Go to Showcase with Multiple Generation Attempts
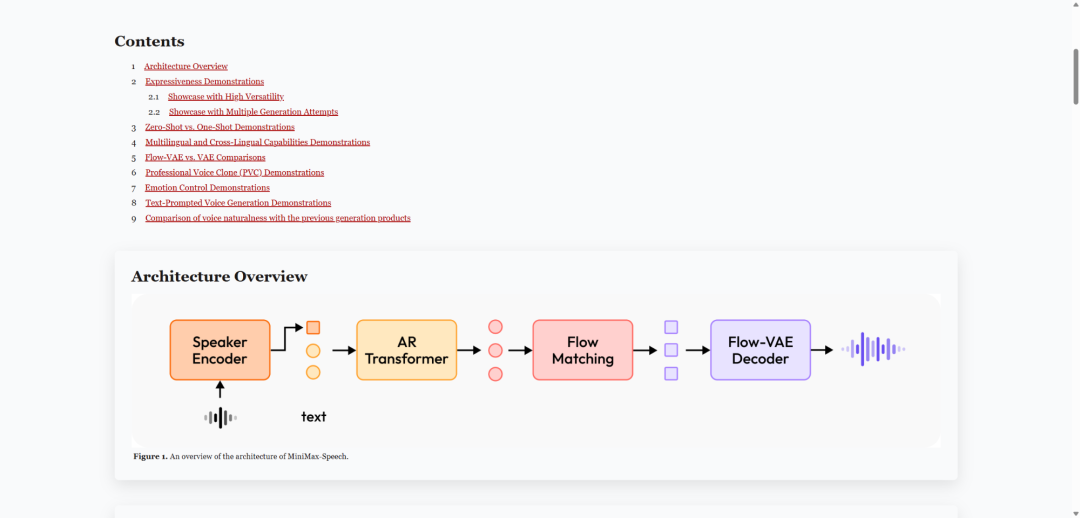This screenshot has width=1080, height=518. pyautogui.click(x=253, y=112)
